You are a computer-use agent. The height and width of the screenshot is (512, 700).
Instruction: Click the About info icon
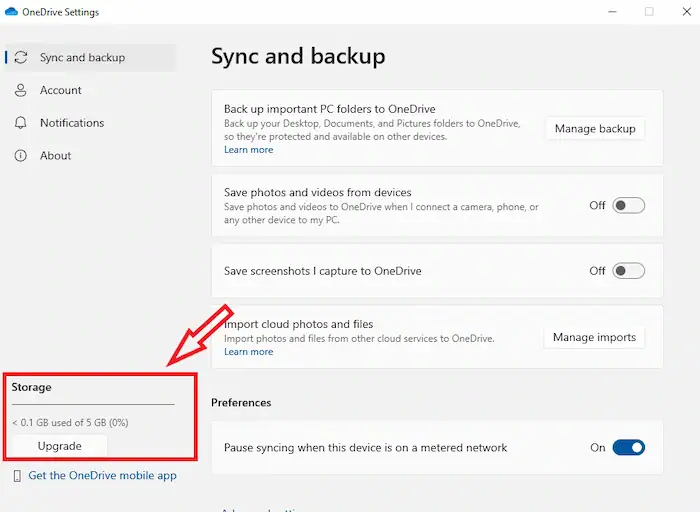tap(21, 156)
